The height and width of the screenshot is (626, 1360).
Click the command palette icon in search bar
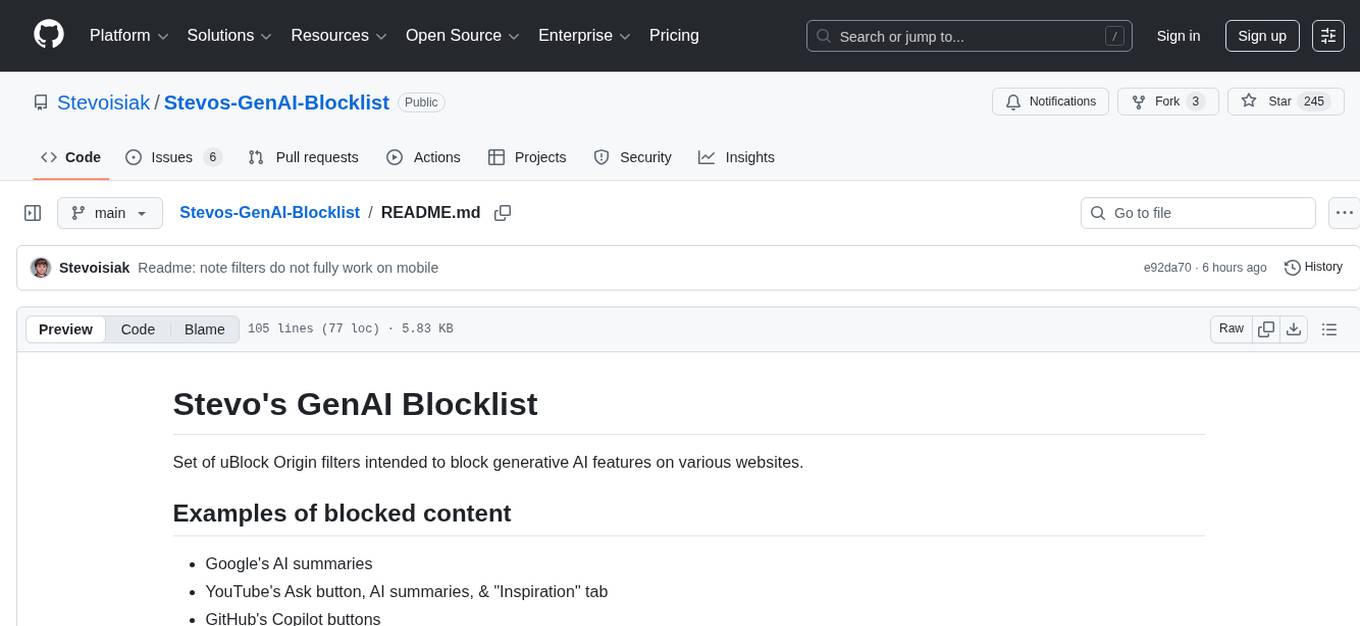1114,36
